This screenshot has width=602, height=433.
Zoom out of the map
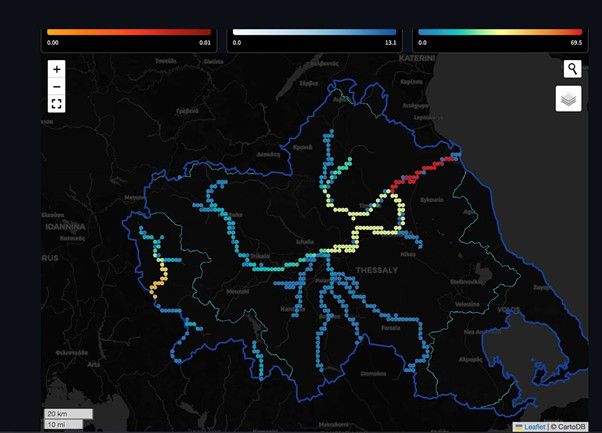pos(57,86)
